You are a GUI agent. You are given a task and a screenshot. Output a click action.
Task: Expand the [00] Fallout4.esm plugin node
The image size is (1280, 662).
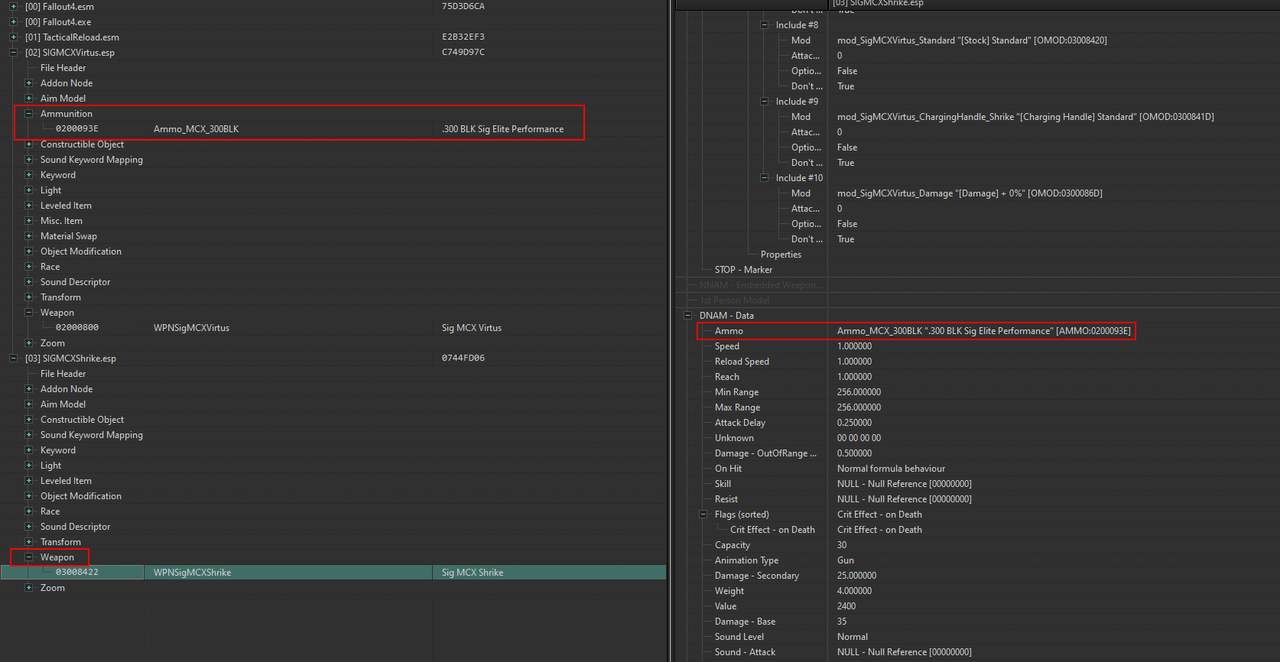(x=14, y=6)
